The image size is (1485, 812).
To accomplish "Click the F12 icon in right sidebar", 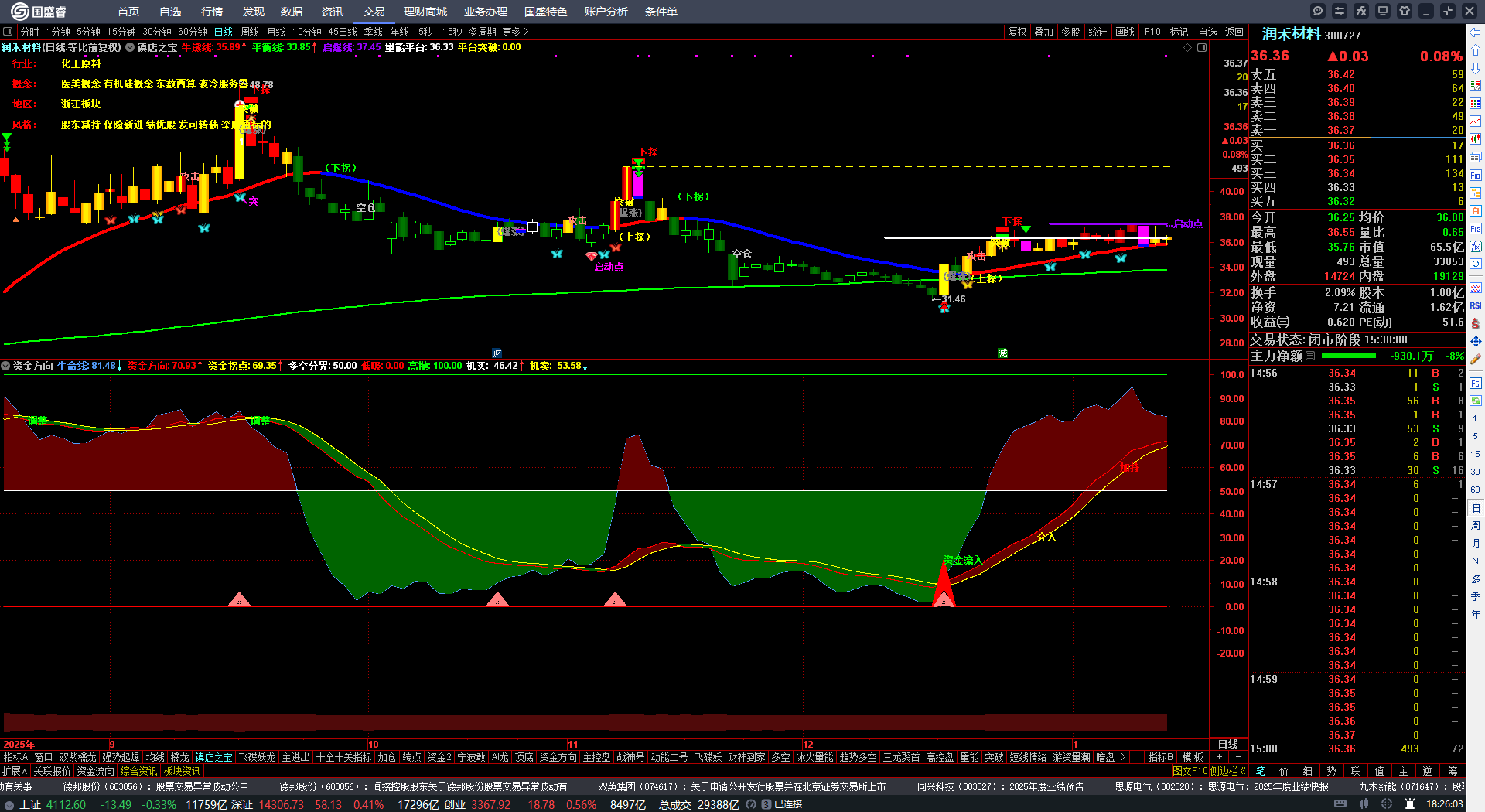I will [1476, 229].
